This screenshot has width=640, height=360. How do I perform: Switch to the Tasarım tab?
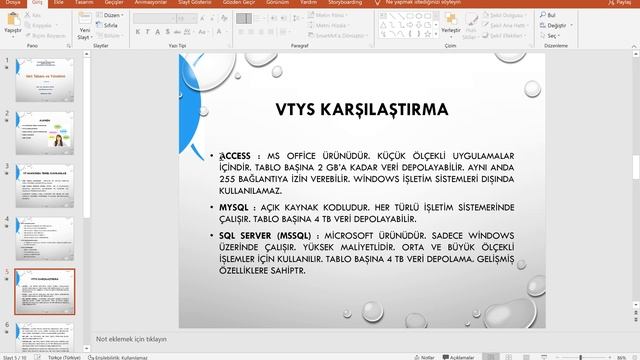tap(83, 2)
